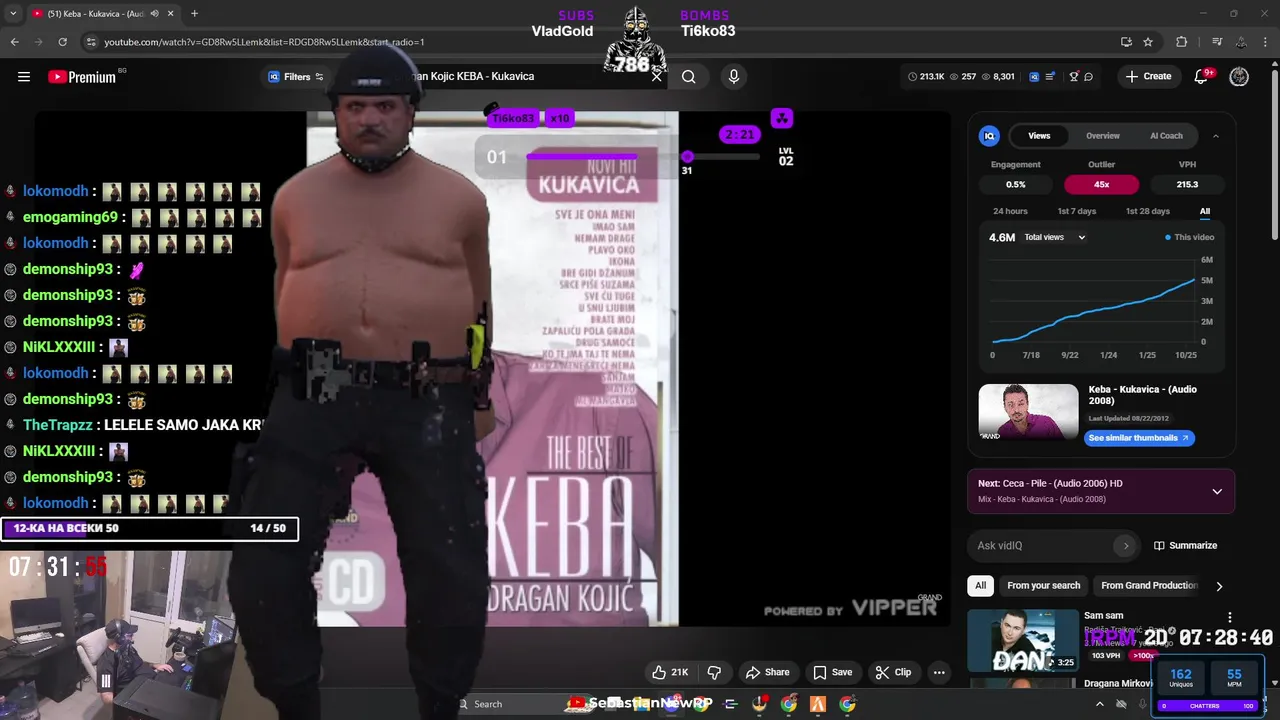Show hidden tray icons with the up chevron
Image resolution: width=1280 pixels, height=720 pixels.
click(1100, 704)
